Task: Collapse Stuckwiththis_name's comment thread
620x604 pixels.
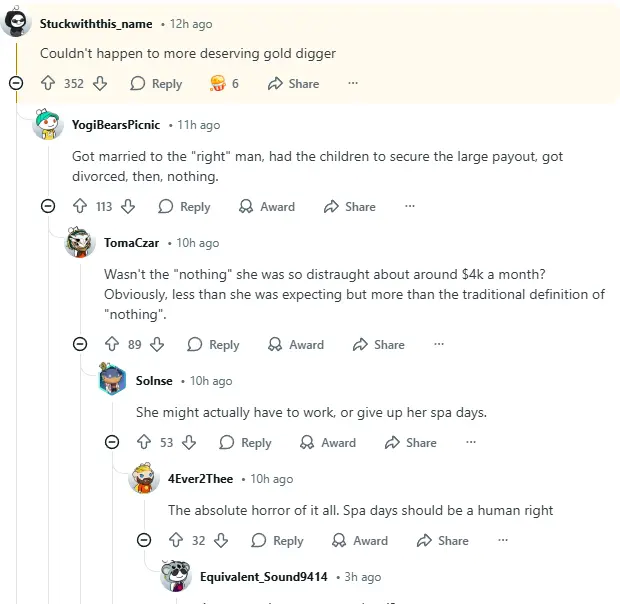Action: [x=16, y=84]
